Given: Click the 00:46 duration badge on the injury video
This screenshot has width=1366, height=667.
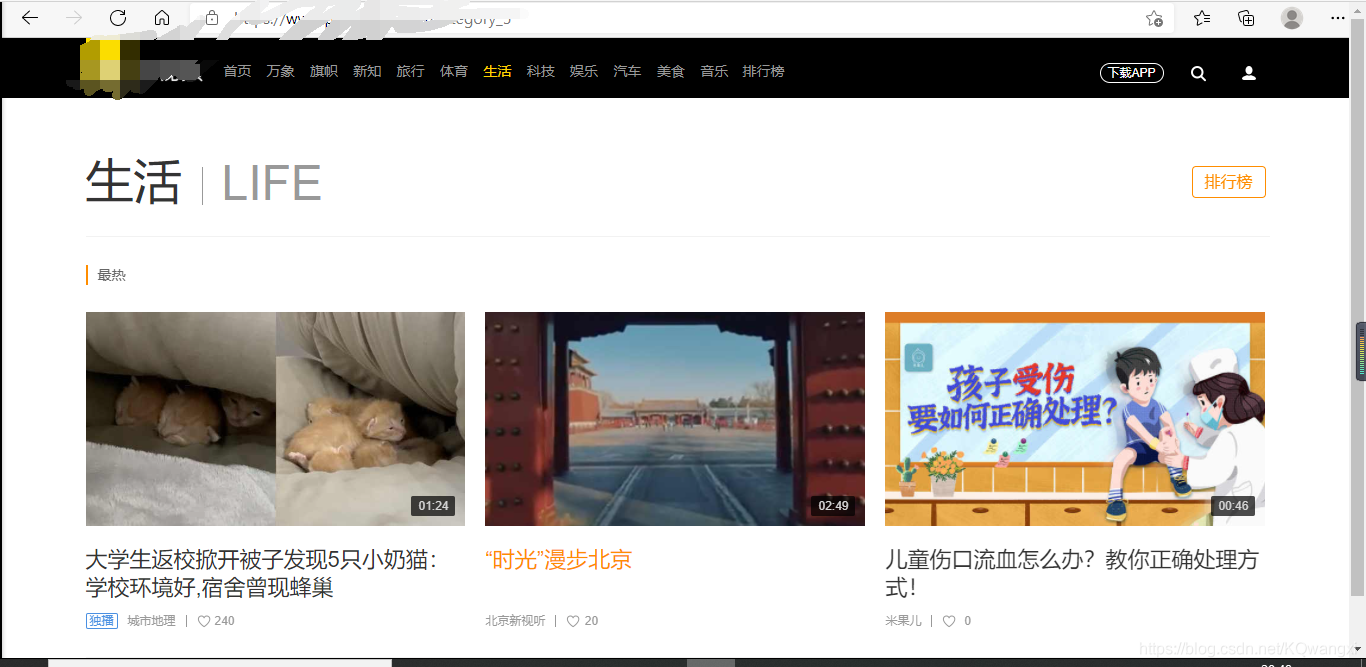Looking at the screenshot, I should tap(1233, 506).
